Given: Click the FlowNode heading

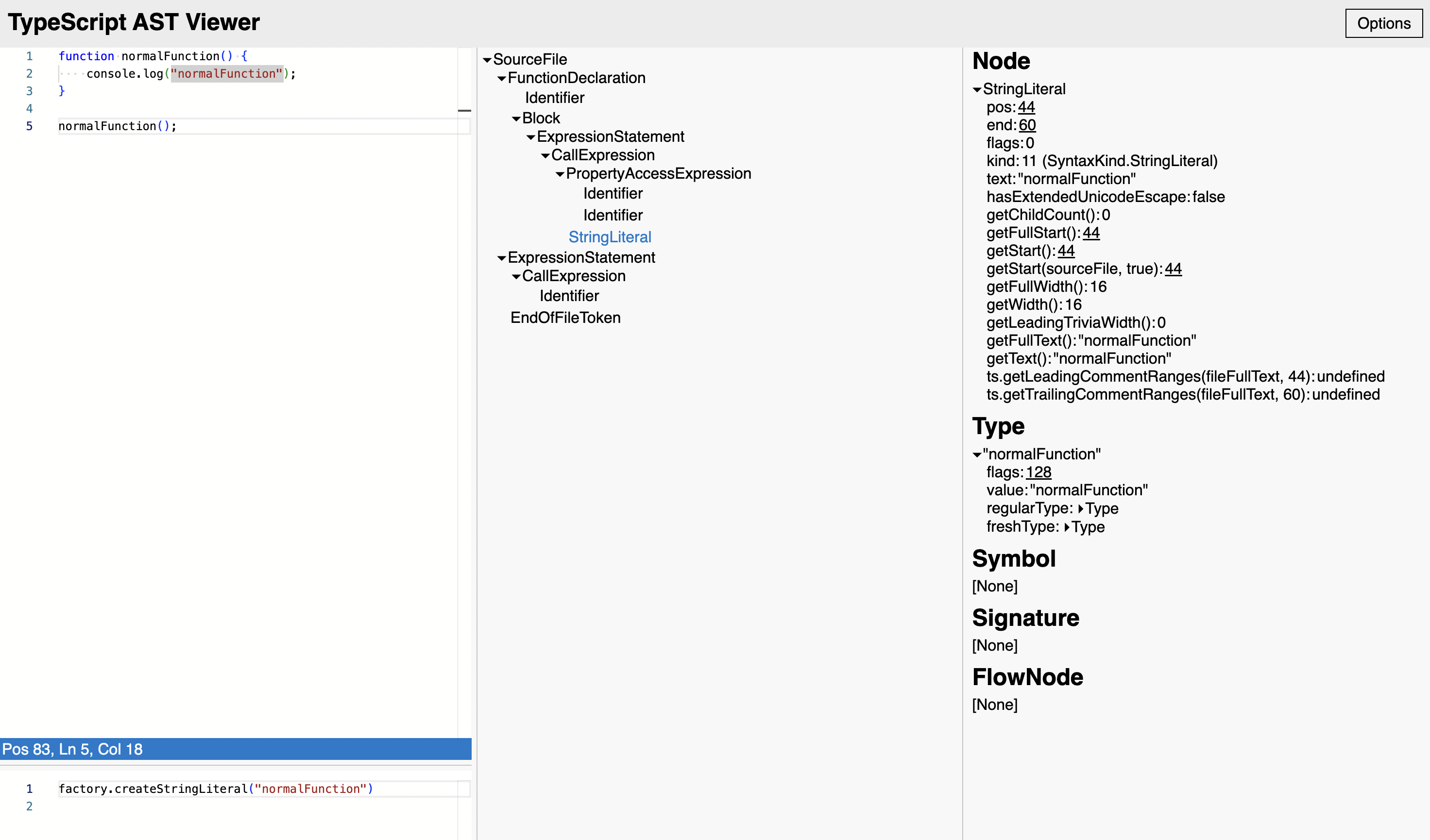Looking at the screenshot, I should (1028, 677).
